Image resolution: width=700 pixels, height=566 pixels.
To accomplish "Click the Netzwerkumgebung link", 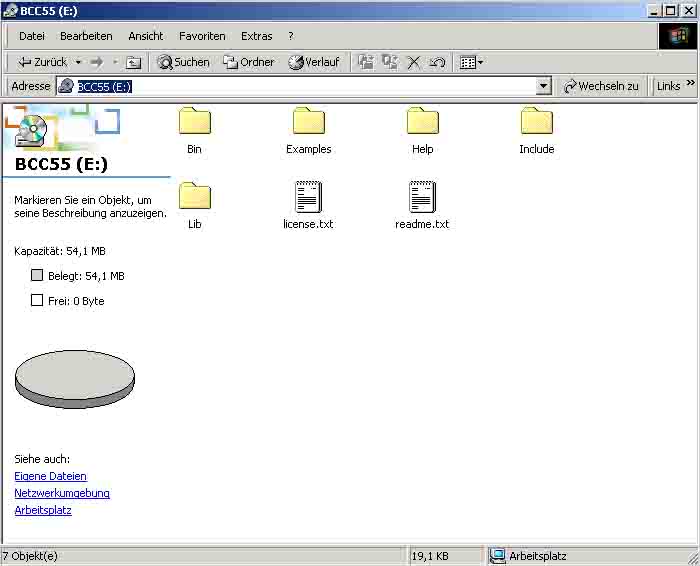I will (x=62, y=493).
